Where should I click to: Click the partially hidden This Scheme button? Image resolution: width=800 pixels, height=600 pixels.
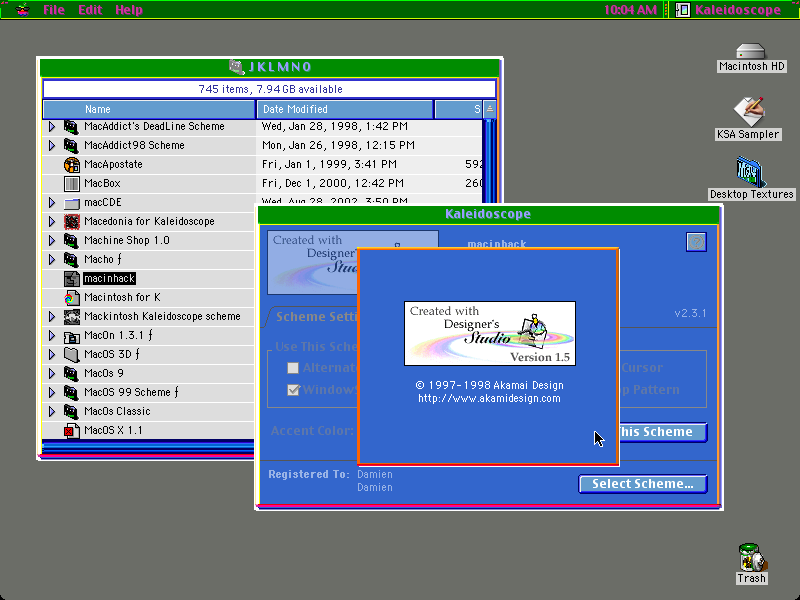click(x=663, y=432)
